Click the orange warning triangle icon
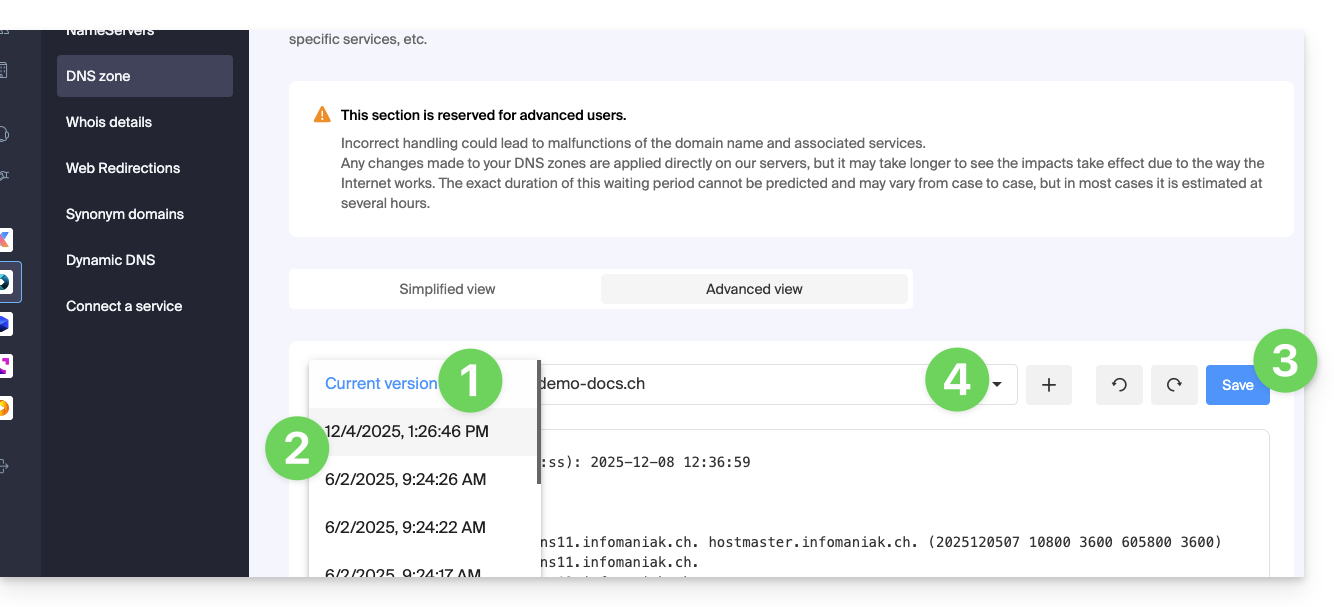The height and width of the screenshot is (607, 1334). click(322, 115)
